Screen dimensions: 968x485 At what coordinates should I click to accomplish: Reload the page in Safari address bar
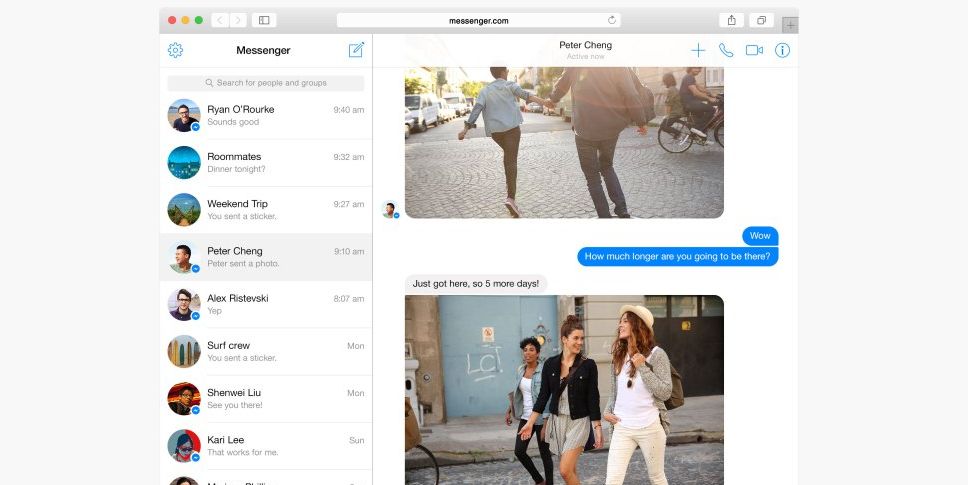coord(611,20)
